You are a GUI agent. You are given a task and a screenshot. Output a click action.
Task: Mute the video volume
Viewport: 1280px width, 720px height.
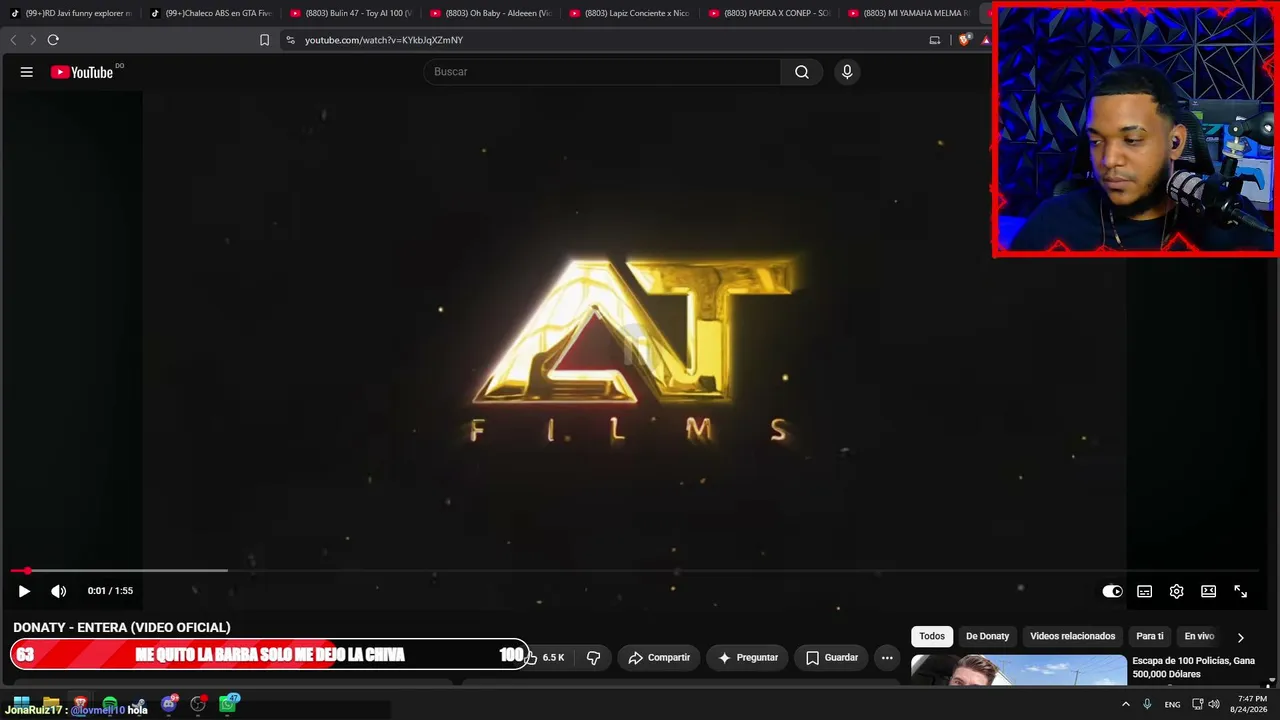[59, 591]
